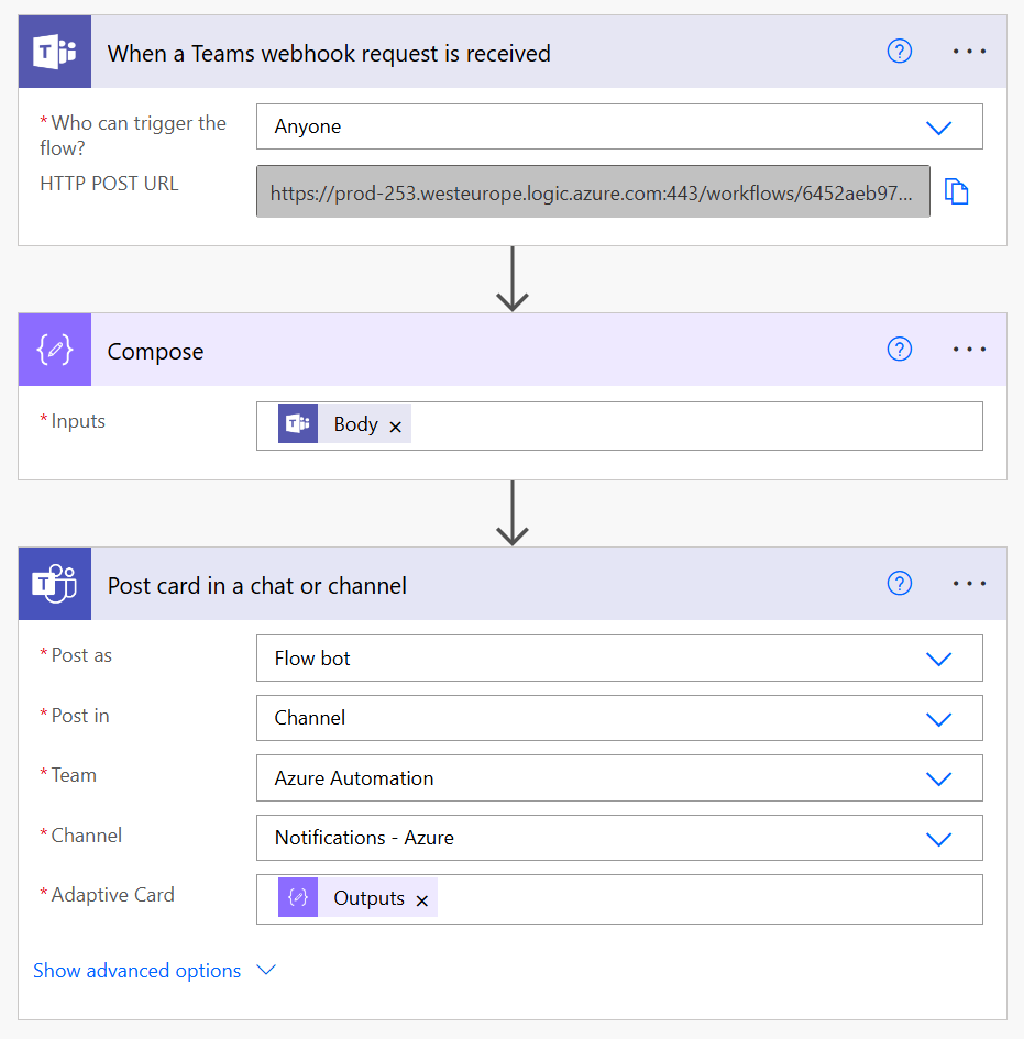Screen dimensions: 1024x1039
Task: Expand the 'Post as' Flow bot dropdown
Action: click(x=939, y=659)
